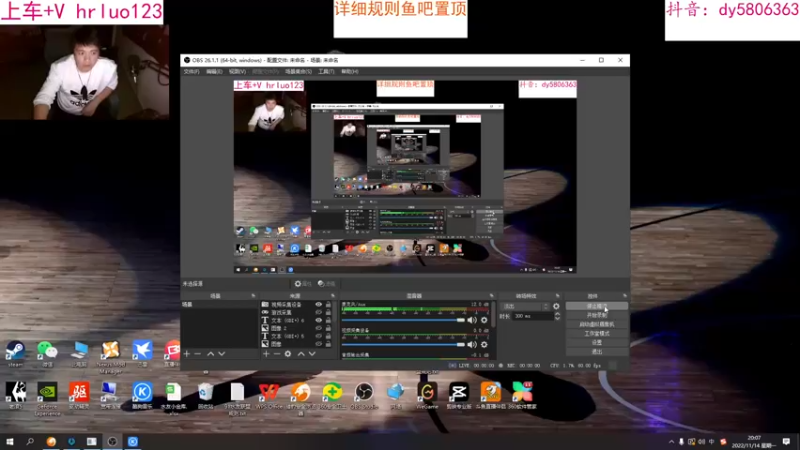
Task: Add a new scene with plus icon
Action: [187, 354]
